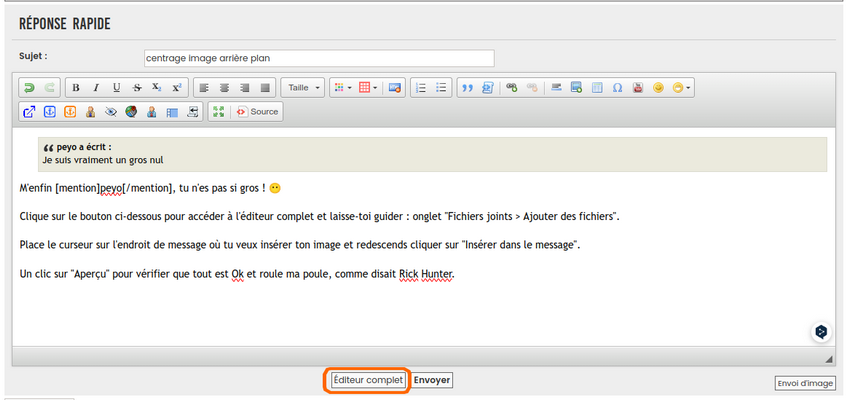Click in the Sujet input field

[x=319, y=58]
